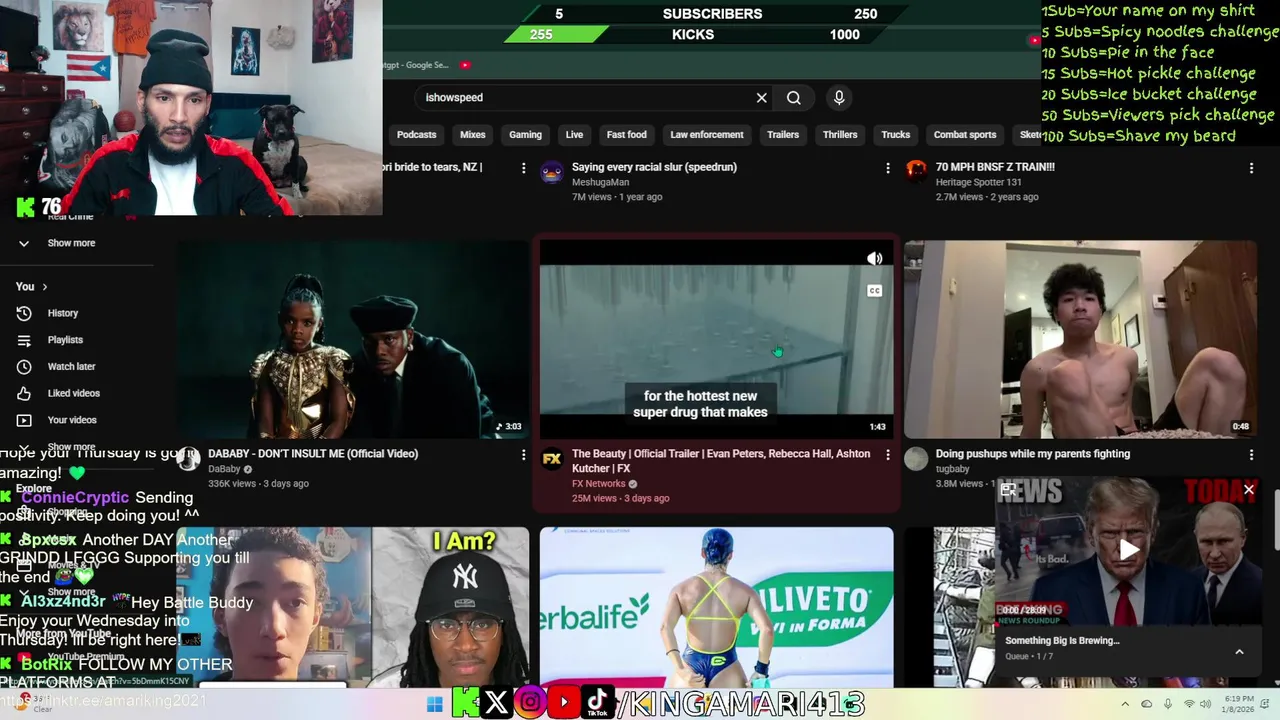Viewport: 1280px width, 720px height.
Task: Select the Thrillers filter chip
Action: [840, 135]
